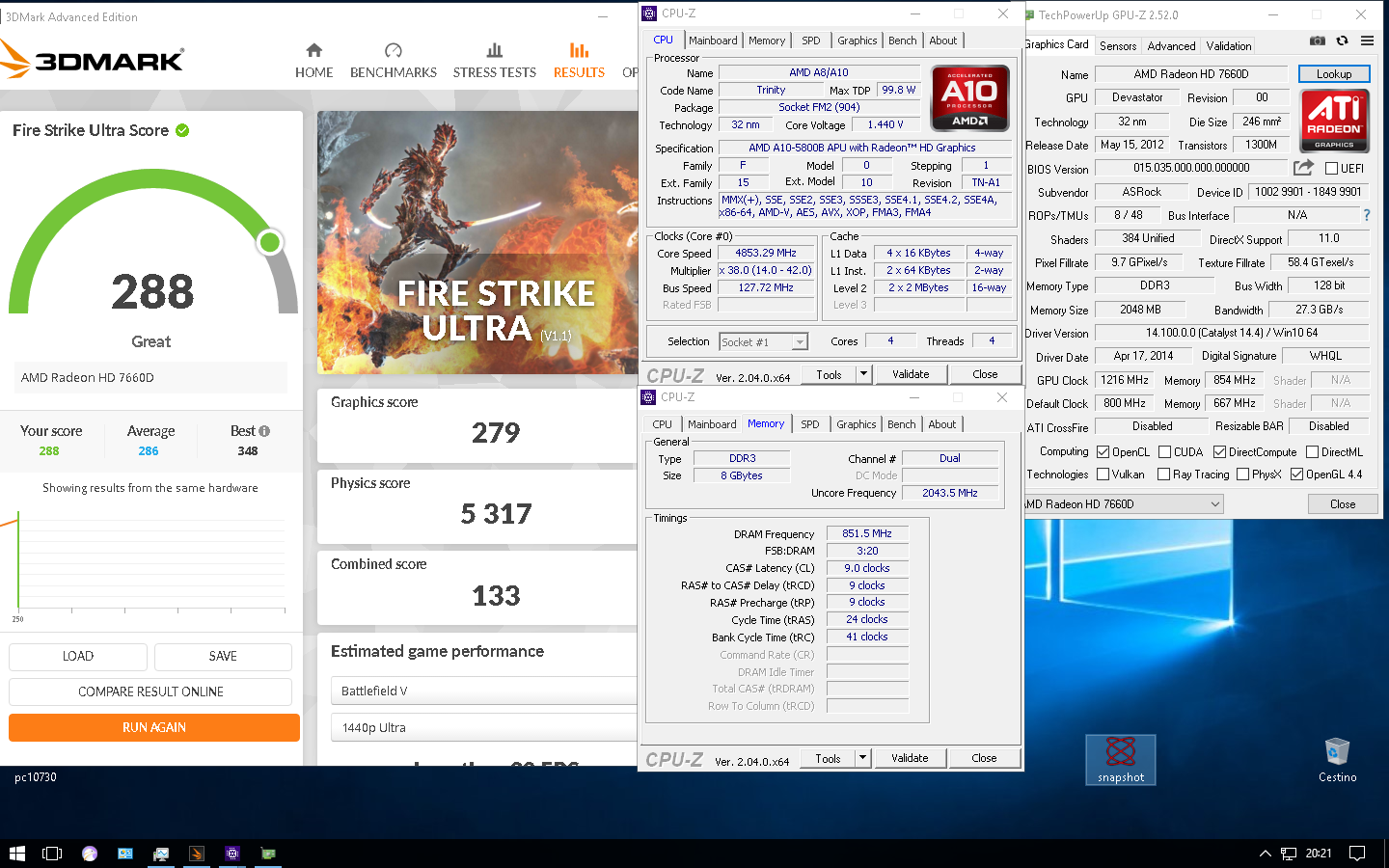Click the network icon in system tray
Image resolution: width=1389 pixels, height=868 pixels.
[1289, 853]
